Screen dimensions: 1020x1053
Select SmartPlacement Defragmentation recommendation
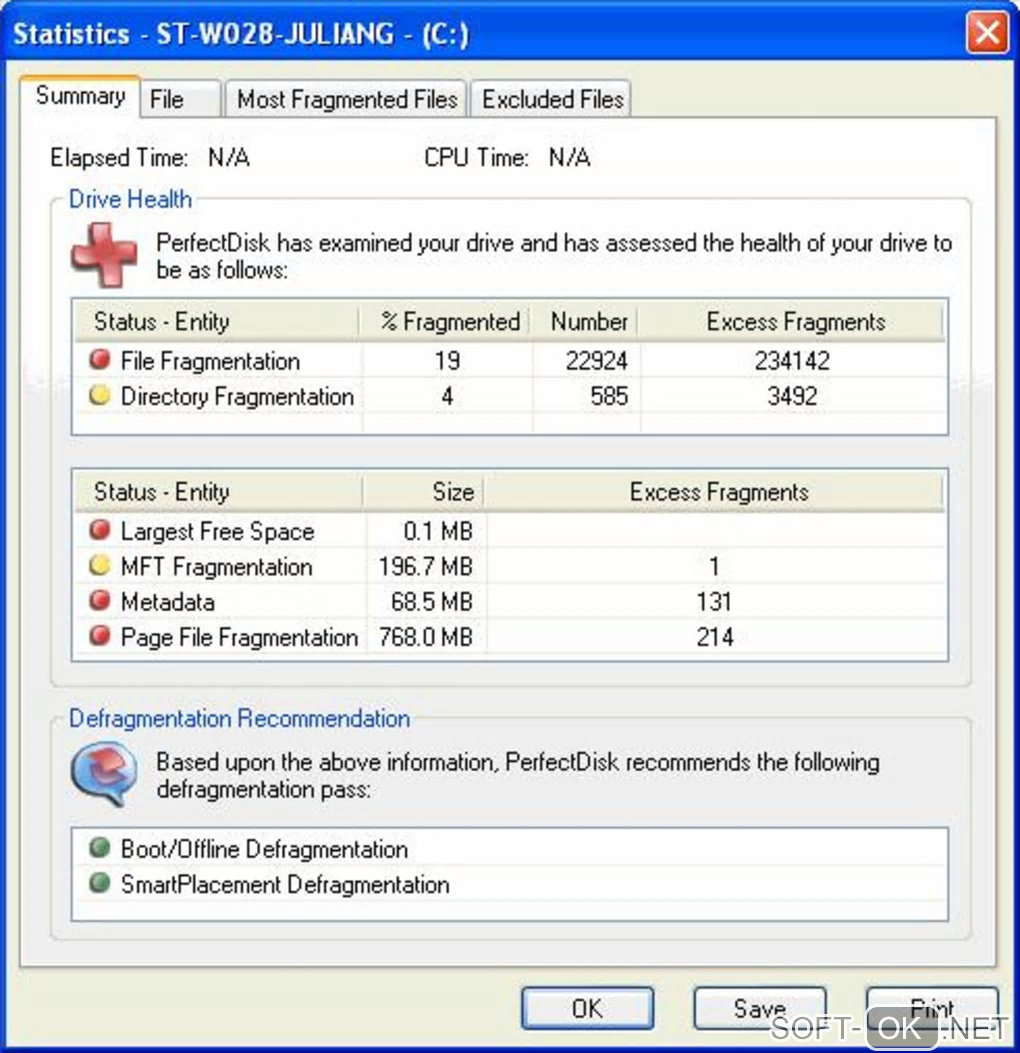point(285,884)
